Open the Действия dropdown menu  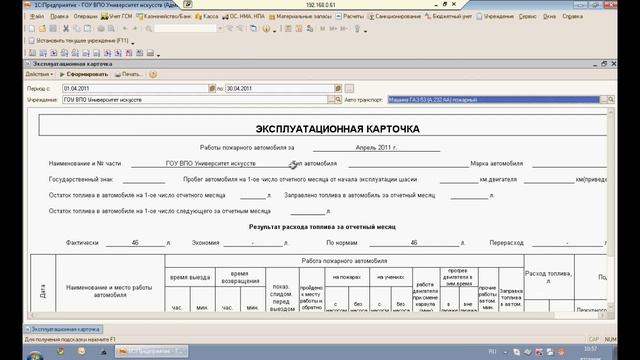[x=39, y=74]
